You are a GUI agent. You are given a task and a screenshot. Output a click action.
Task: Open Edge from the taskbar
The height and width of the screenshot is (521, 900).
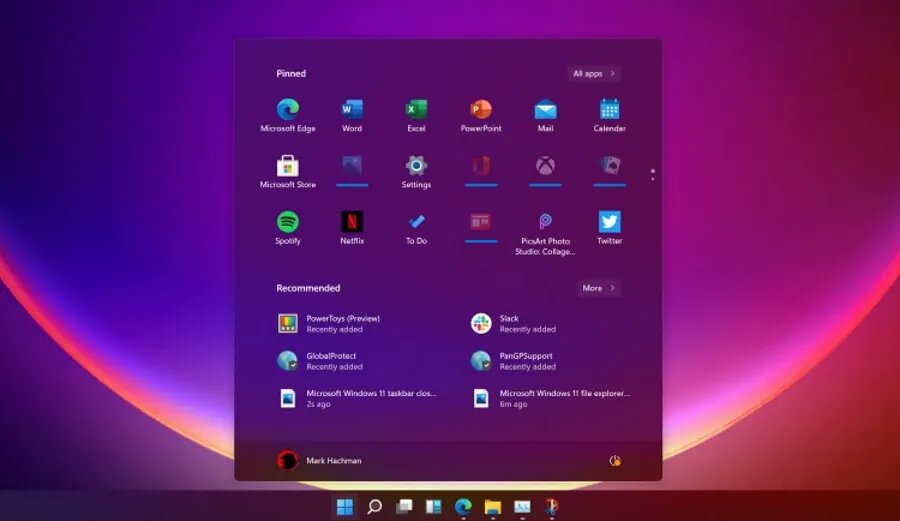[463, 507]
